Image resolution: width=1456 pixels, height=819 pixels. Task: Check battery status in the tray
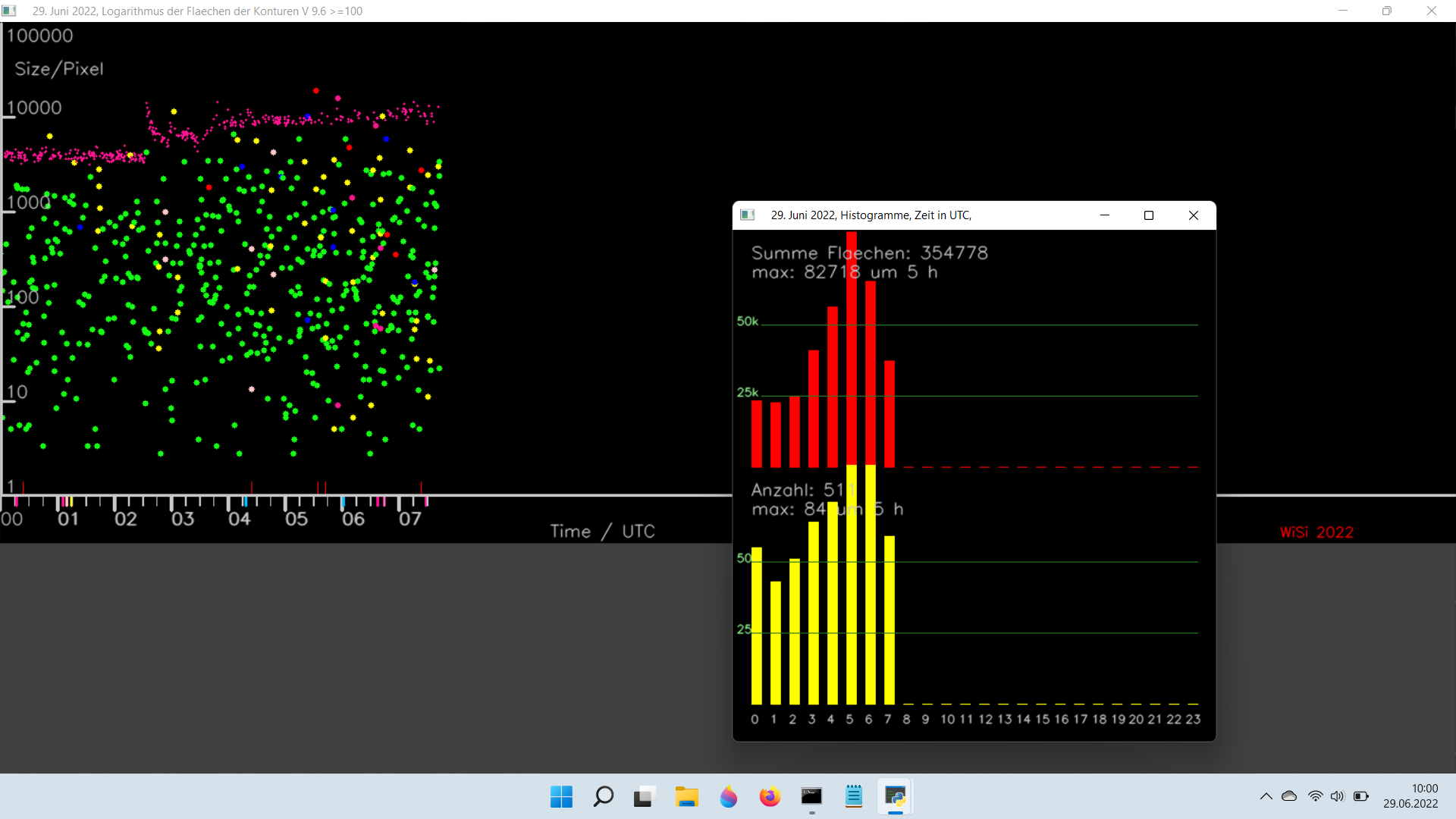click(1361, 796)
